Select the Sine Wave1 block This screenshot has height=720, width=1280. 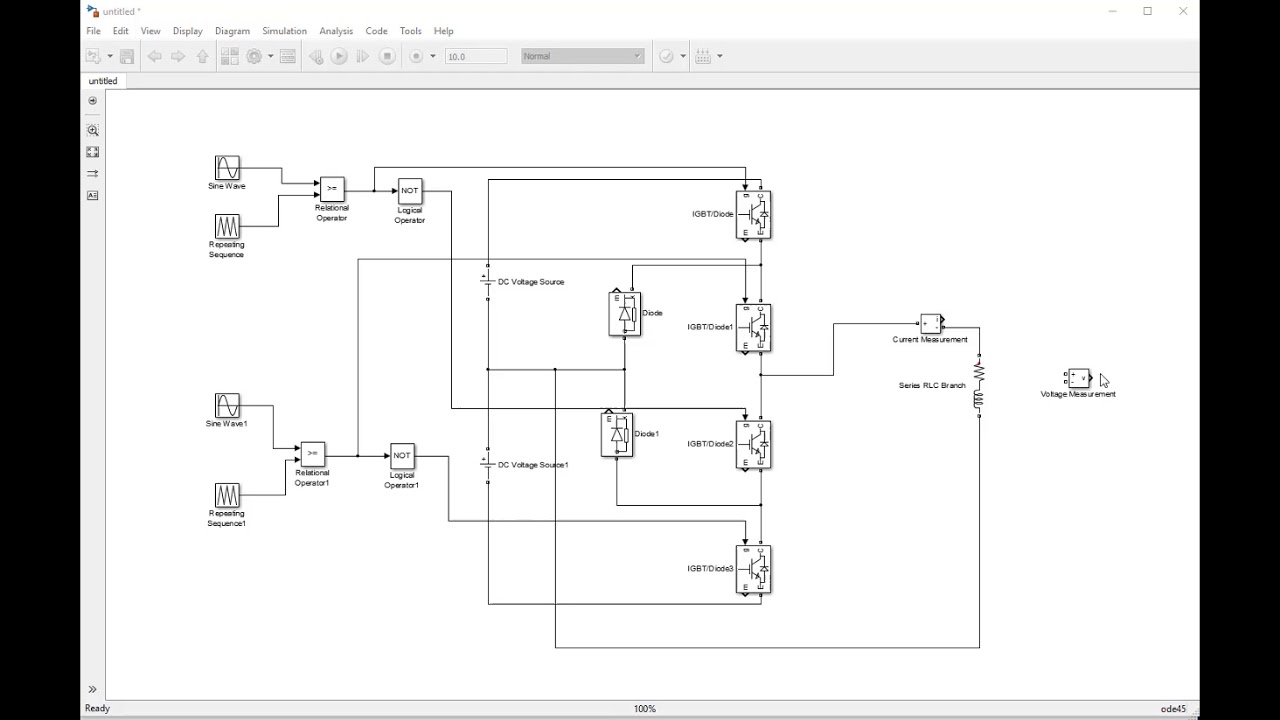click(x=227, y=405)
